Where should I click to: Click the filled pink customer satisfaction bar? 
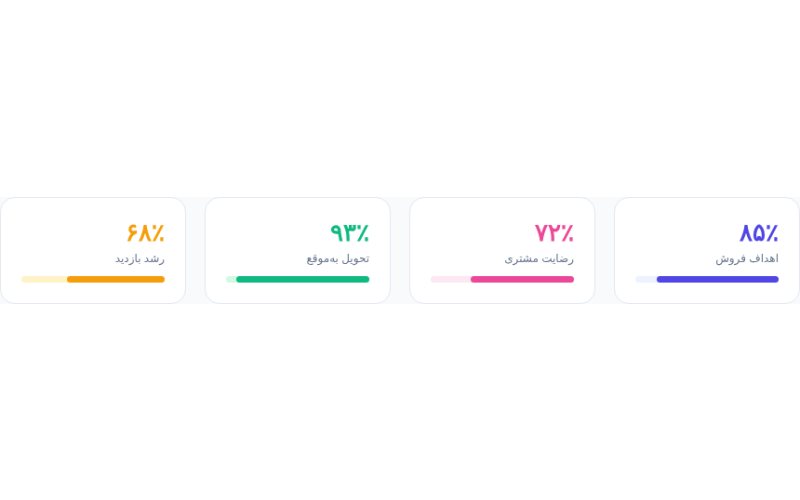coord(522,279)
